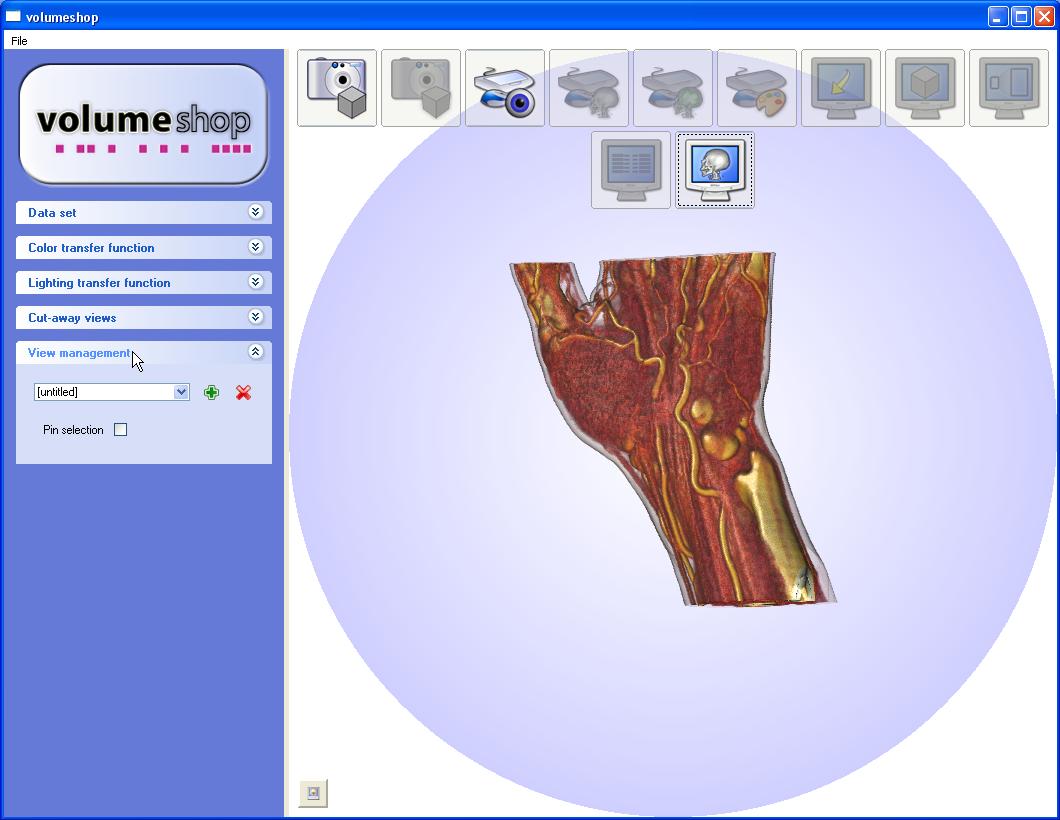
Task: Click the Cut-away views header
Action: pos(144,318)
